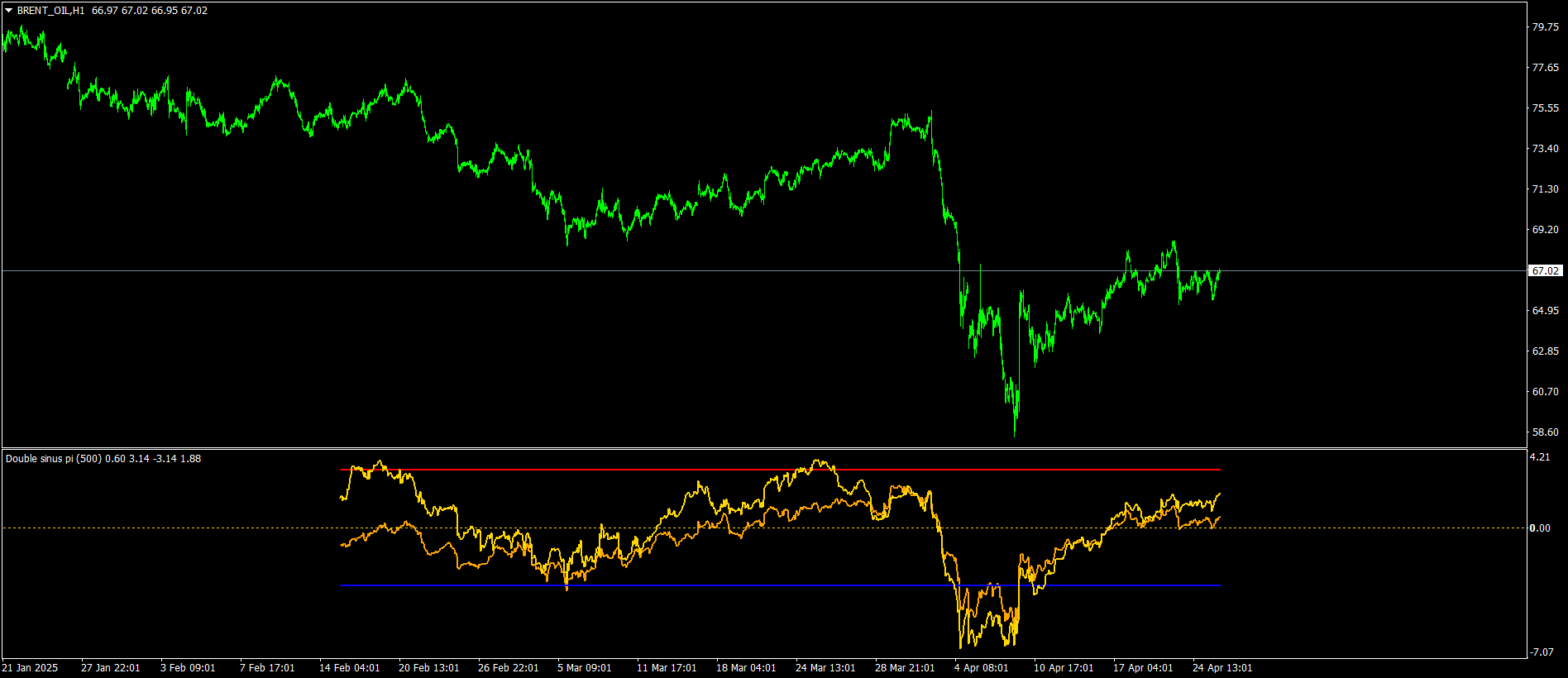Click the 60.70 price scale value
The width and height of the screenshot is (1568, 678).
(x=1545, y=392)
